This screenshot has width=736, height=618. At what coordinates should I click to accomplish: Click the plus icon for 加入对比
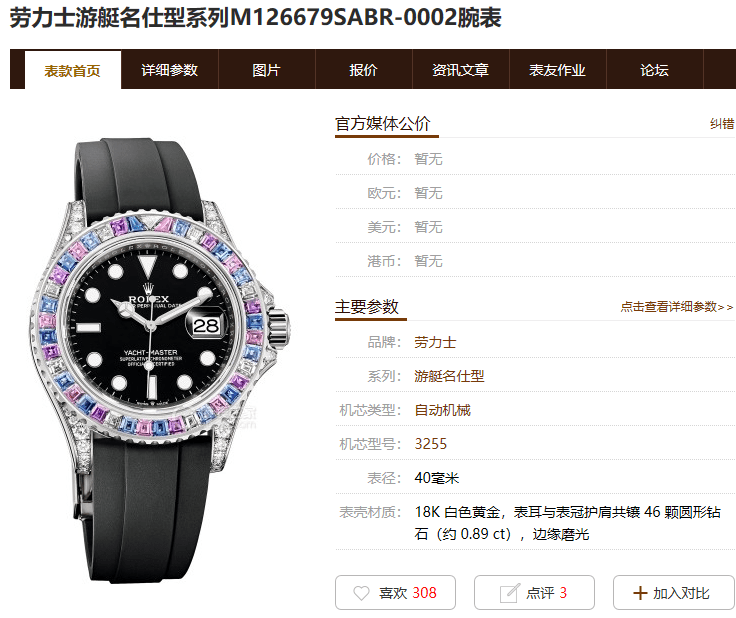640,593
